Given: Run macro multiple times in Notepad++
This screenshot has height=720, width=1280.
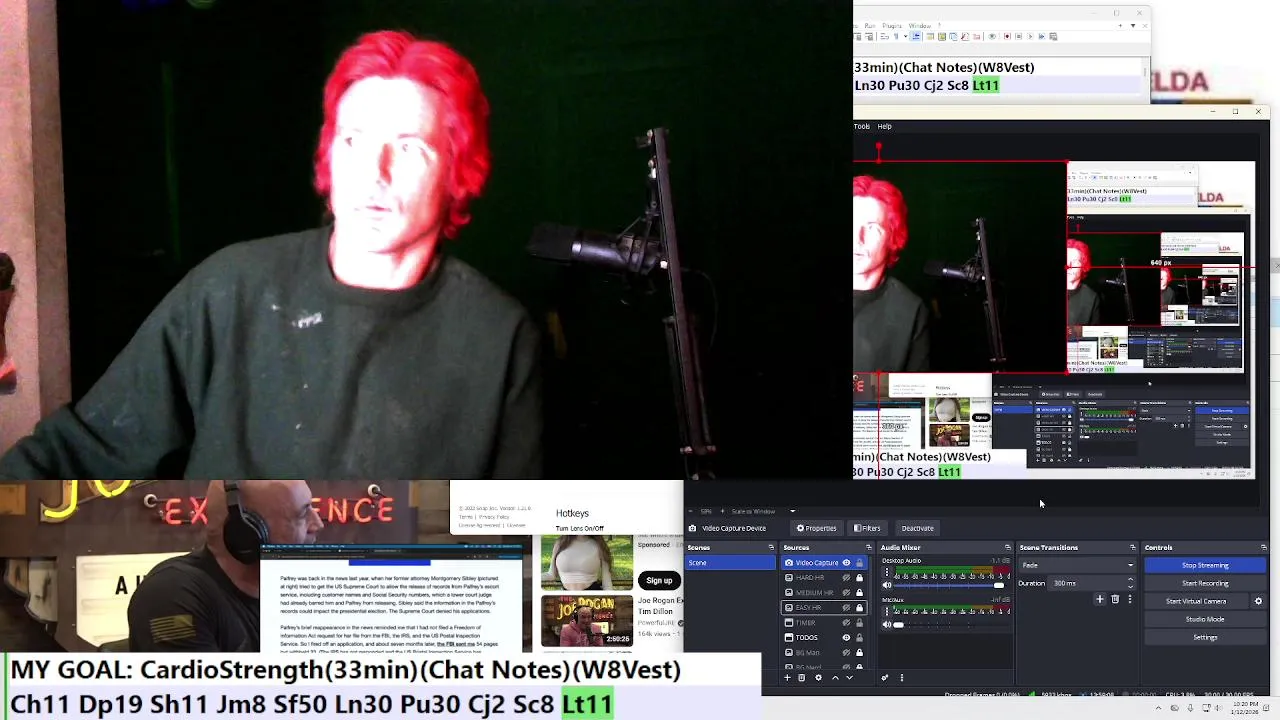Looking at the screenshot, I should tap(1042, 36).
